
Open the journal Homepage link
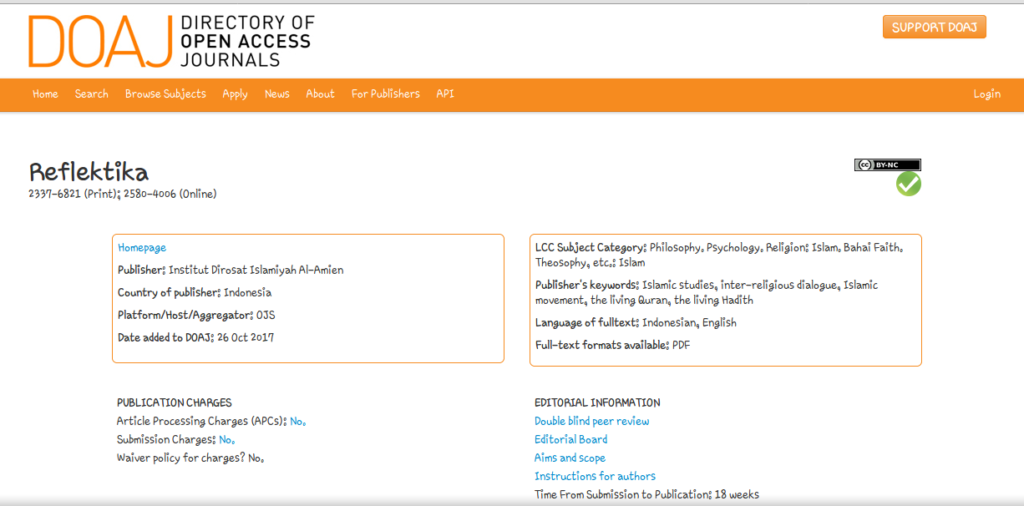[142, 248]
